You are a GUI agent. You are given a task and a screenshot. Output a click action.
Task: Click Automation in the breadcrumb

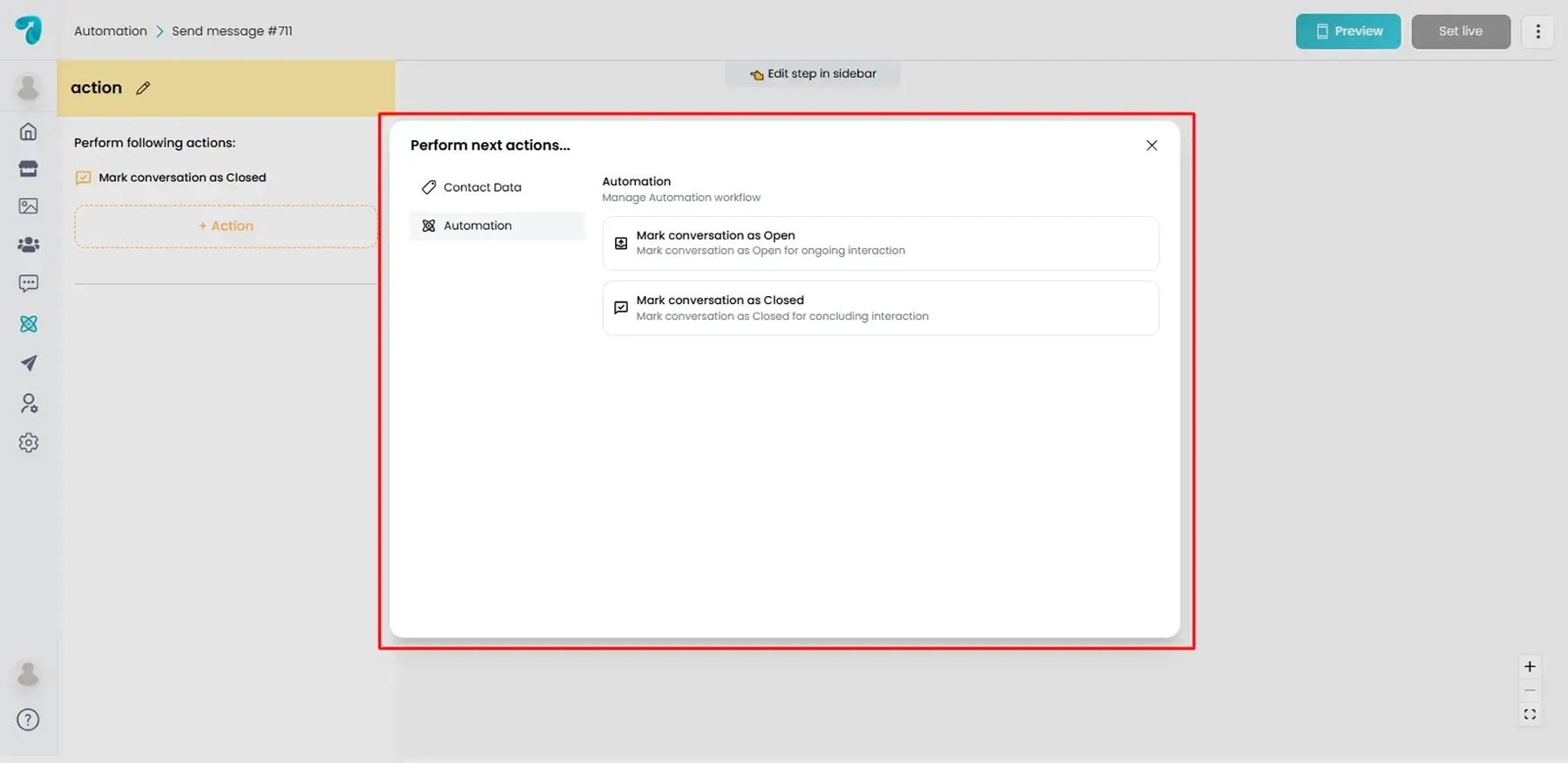tap(111, 31)
